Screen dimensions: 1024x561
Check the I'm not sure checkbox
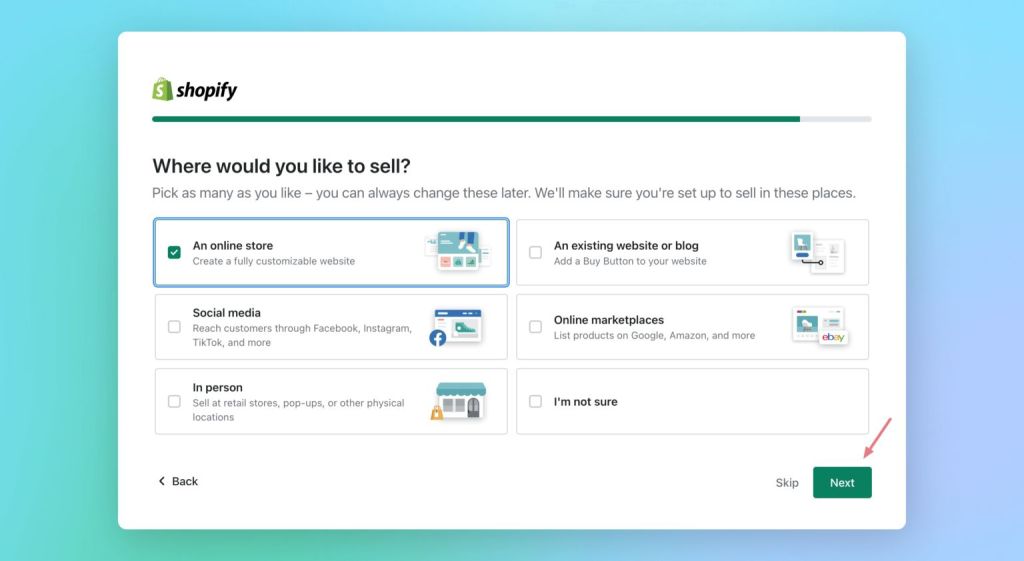pos(535,402)
